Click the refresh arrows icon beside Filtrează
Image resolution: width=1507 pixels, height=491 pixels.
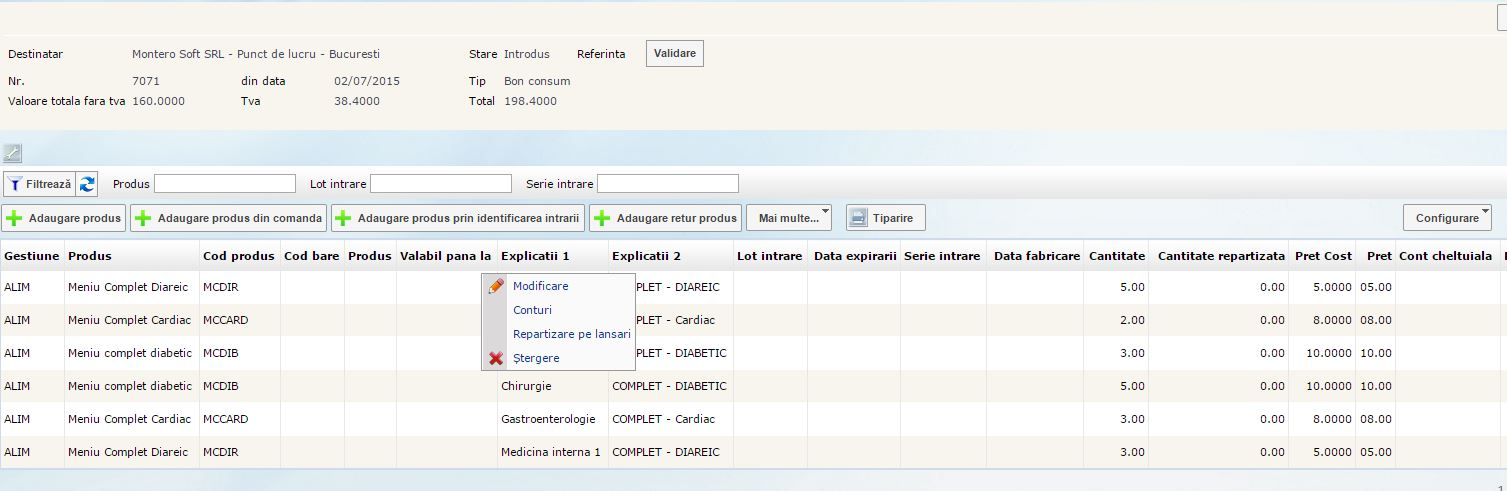click(88, 184)
